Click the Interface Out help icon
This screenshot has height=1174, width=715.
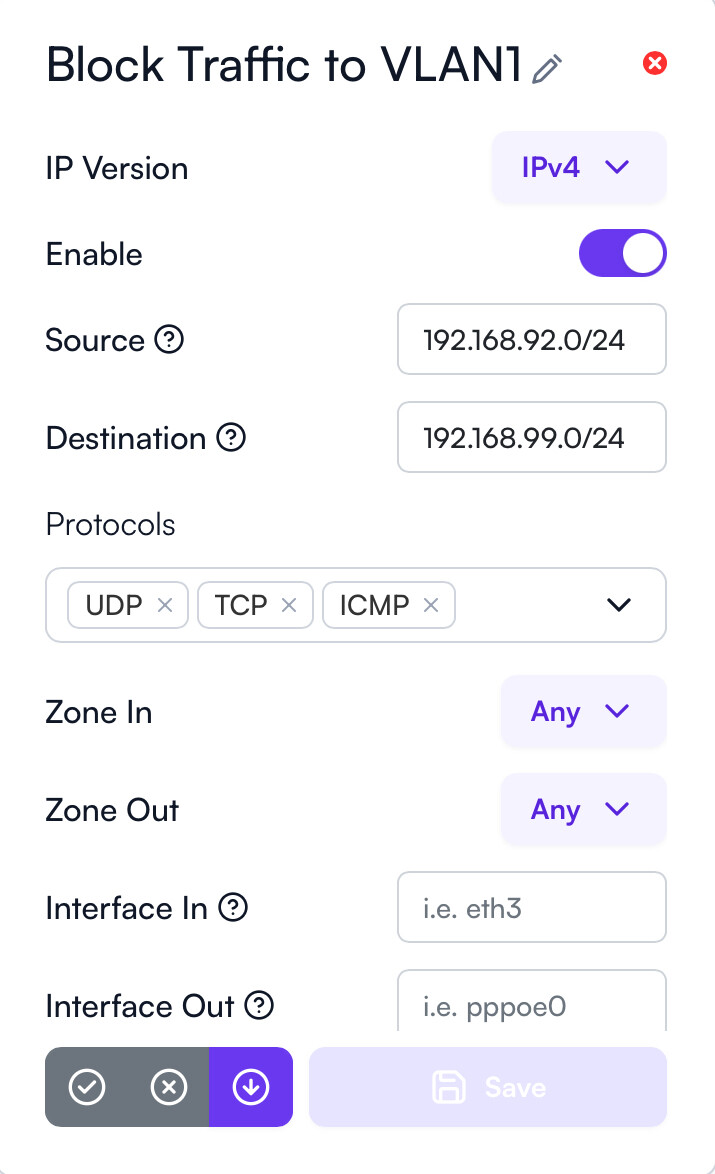260,1005
